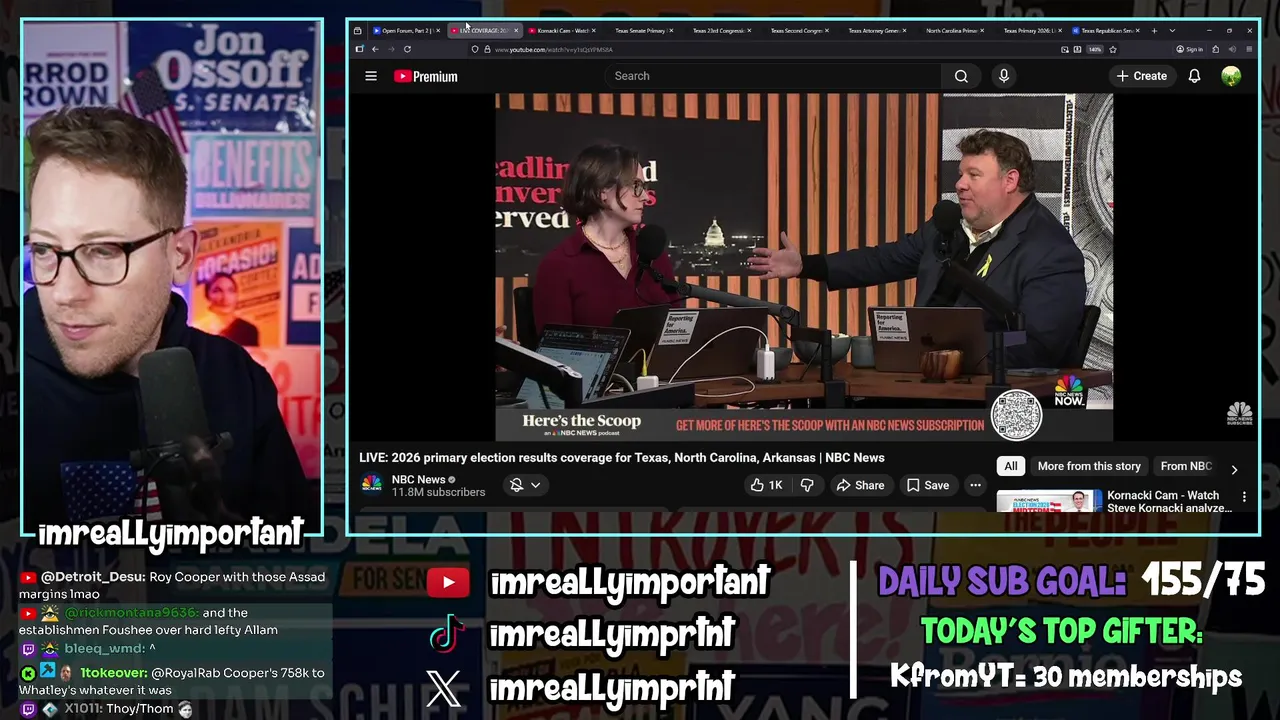Viewport: 1280px width, 720px height.
Task: Switch to Texas Republican Senate tab
Action: pyautogui.click(x=1107, y=31)
